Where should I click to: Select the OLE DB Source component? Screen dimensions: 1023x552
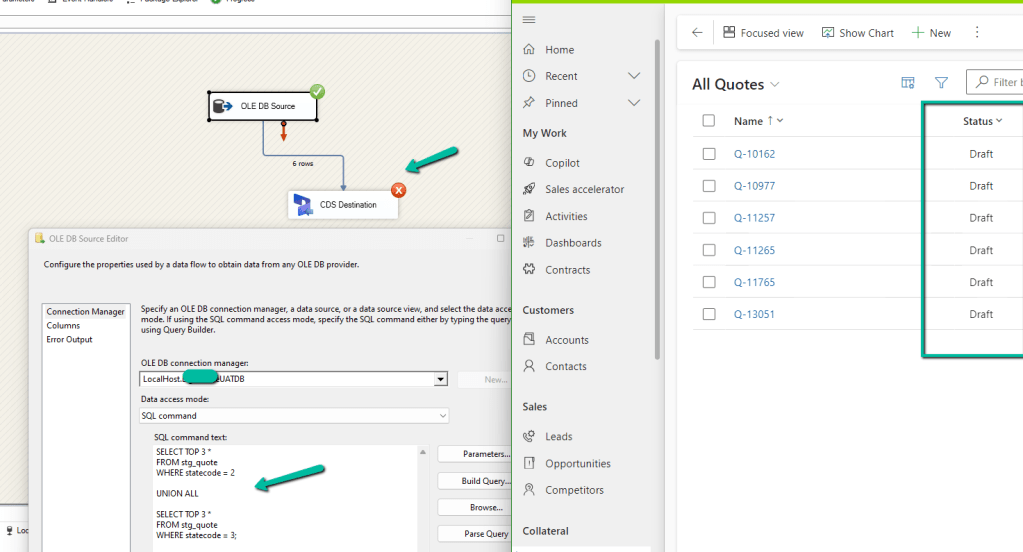click(263, 106)
